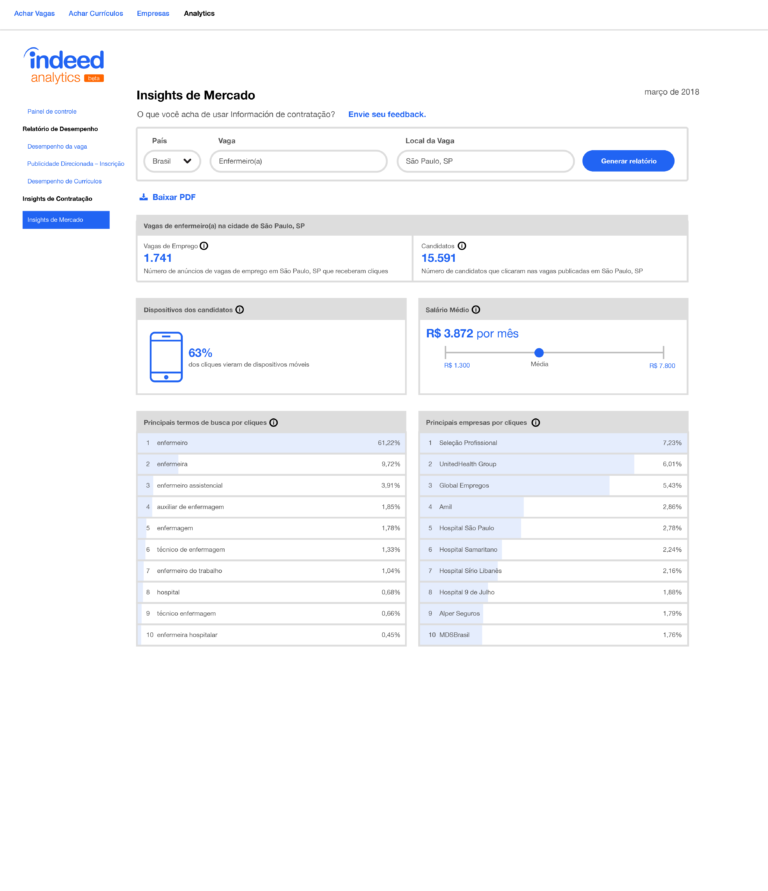Select search term enfermeiro do trabalho

272,571
